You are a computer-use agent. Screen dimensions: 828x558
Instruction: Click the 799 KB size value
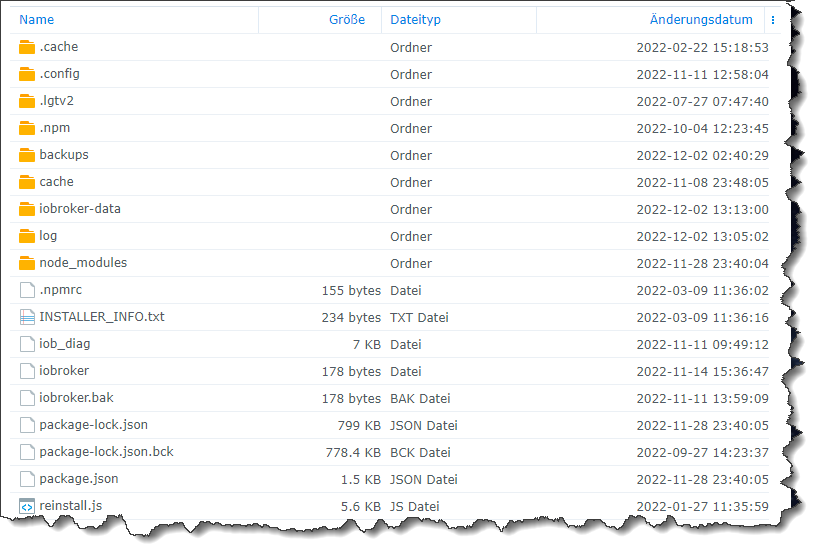[x=359, y=425]
